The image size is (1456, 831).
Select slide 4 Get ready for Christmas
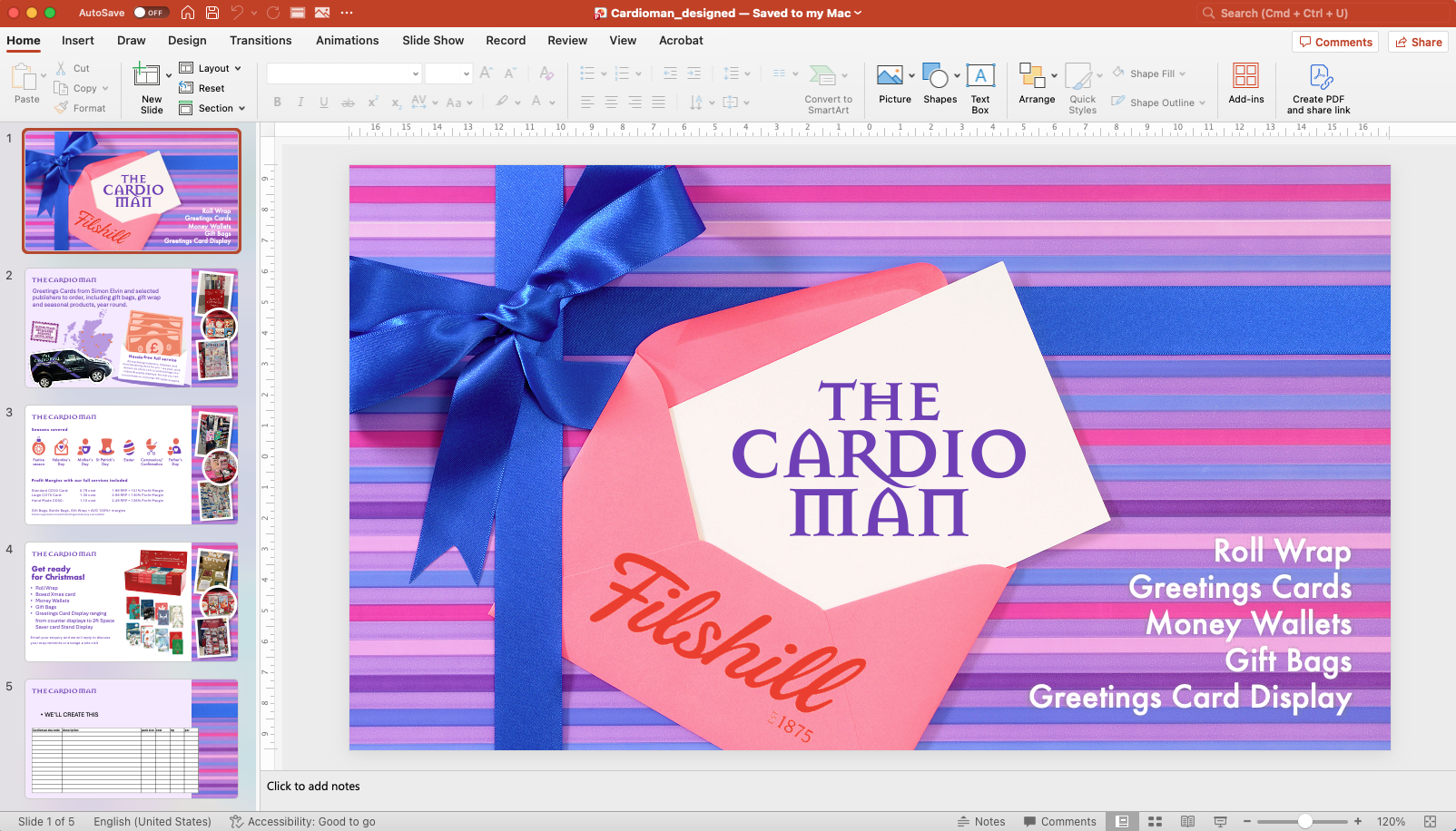tap(132, 601)
